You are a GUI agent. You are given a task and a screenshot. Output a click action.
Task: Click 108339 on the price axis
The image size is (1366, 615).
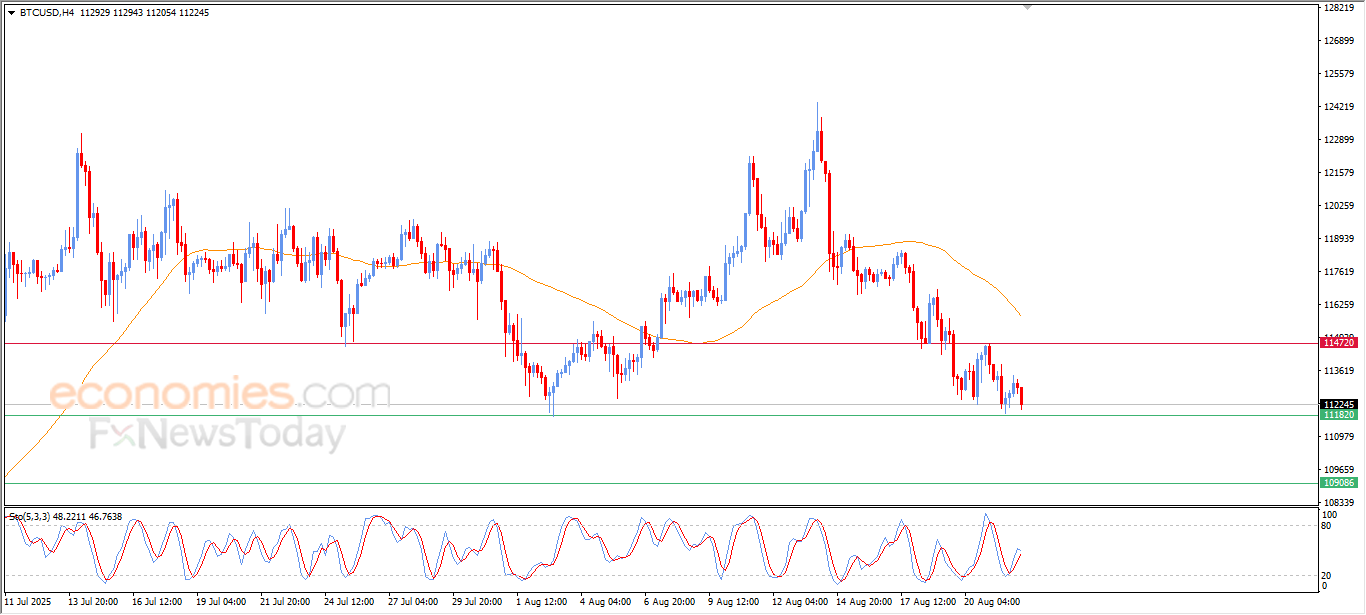[x=1339, y=503]
